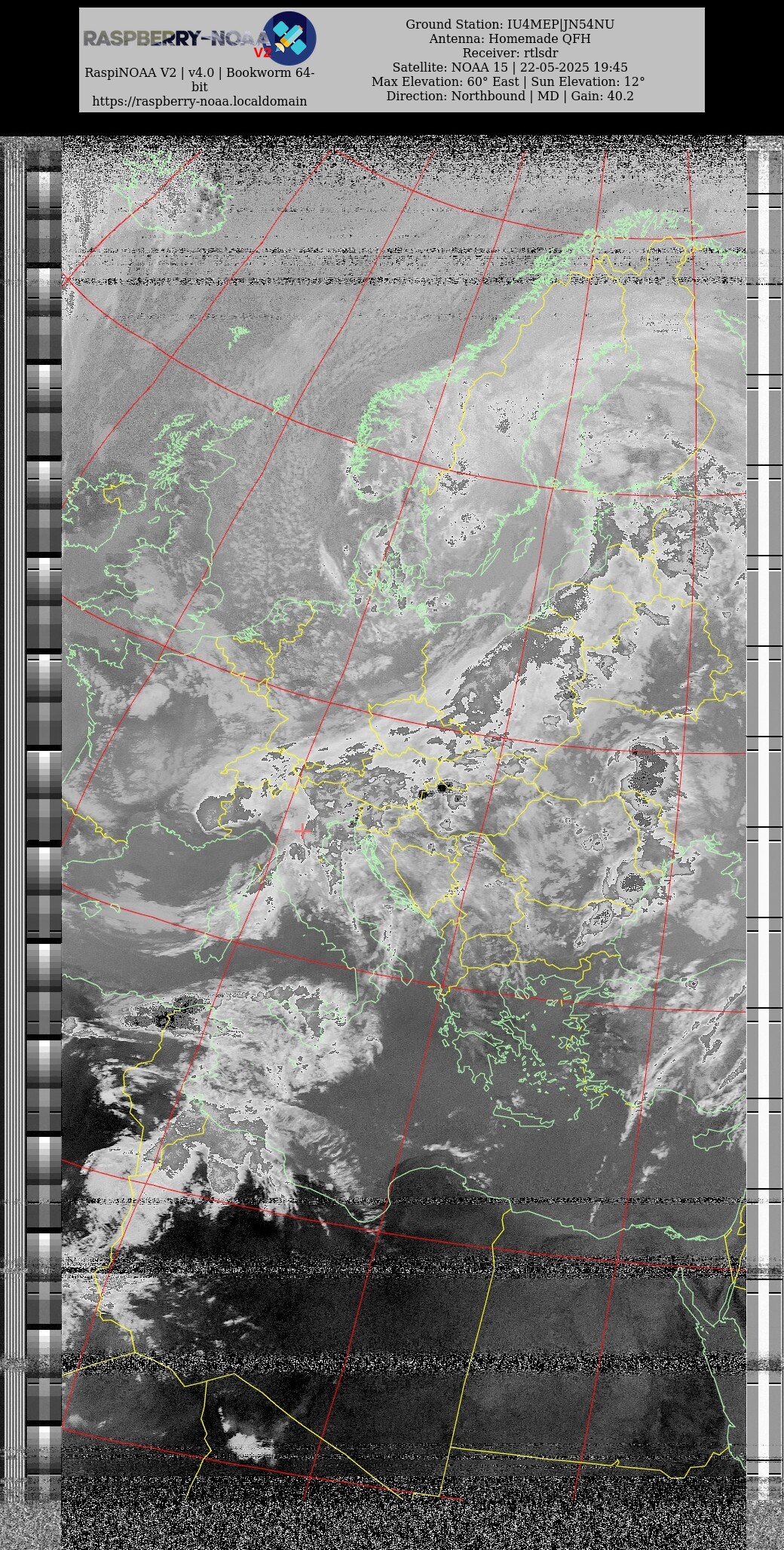784x1550 pixels.
Task: Click the Max Elevation: 60° East line
Action: [x=510, y=81]
